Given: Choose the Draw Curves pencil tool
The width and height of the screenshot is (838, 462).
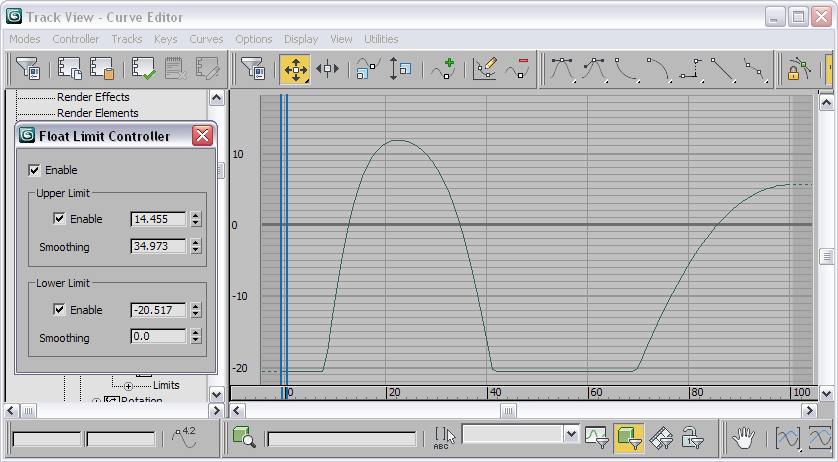Looking at the screenshot, I should 485,69.
